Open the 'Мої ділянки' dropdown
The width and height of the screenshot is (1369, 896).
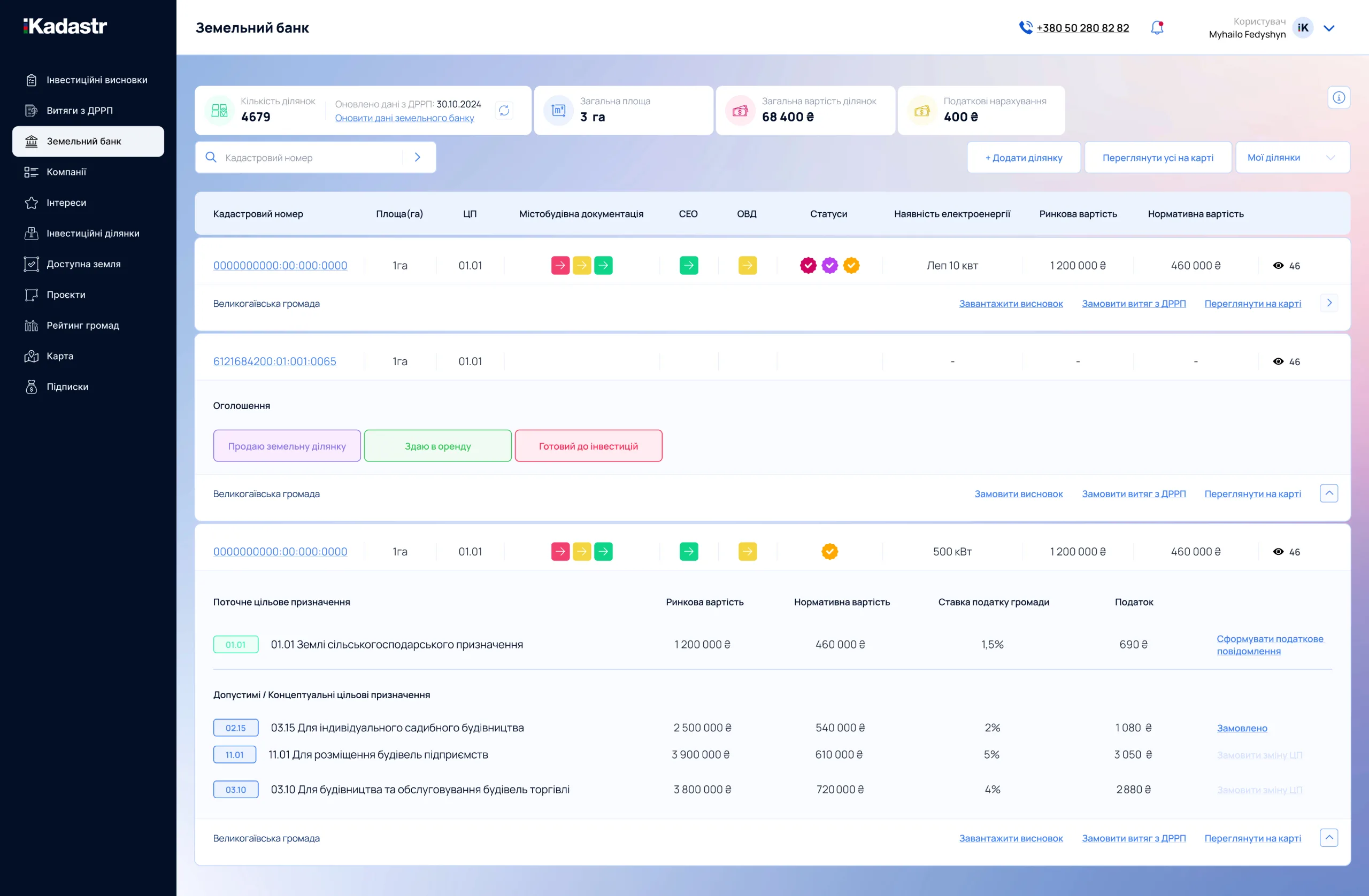click(x=1292, y=158)
